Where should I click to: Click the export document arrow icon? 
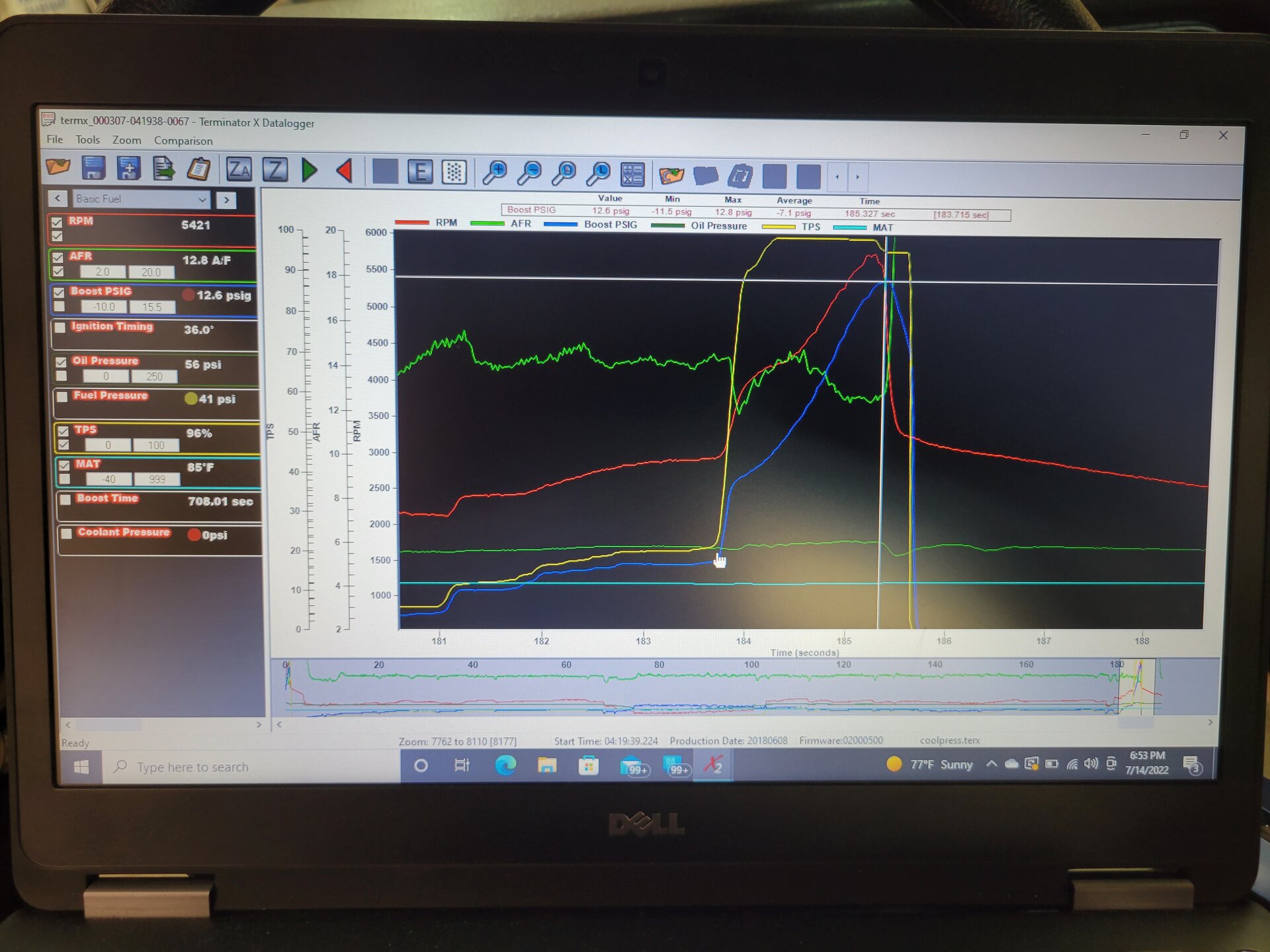tap(163, 169)
